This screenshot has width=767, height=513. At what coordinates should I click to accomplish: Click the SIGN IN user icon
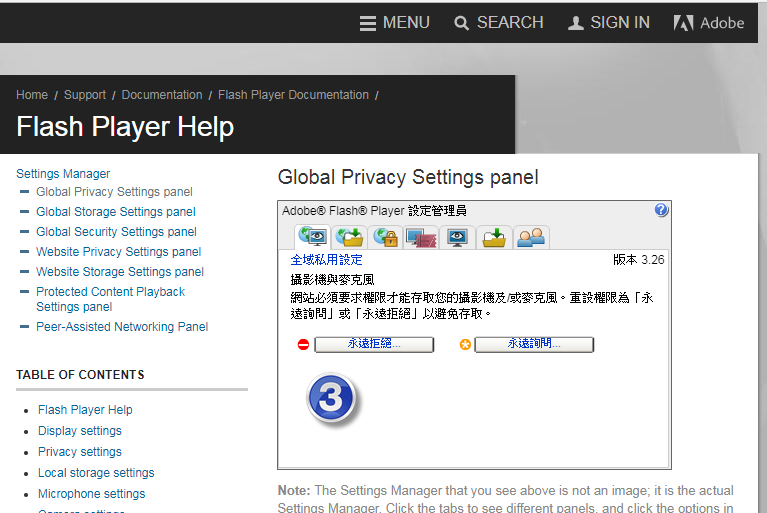pos(576,23)
